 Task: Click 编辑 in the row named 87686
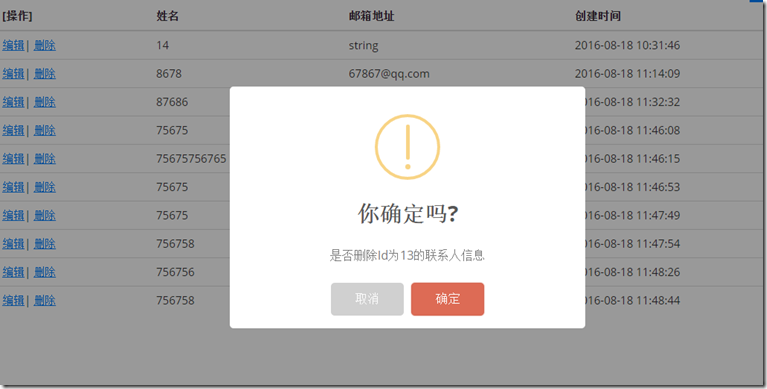coord(13,102)
